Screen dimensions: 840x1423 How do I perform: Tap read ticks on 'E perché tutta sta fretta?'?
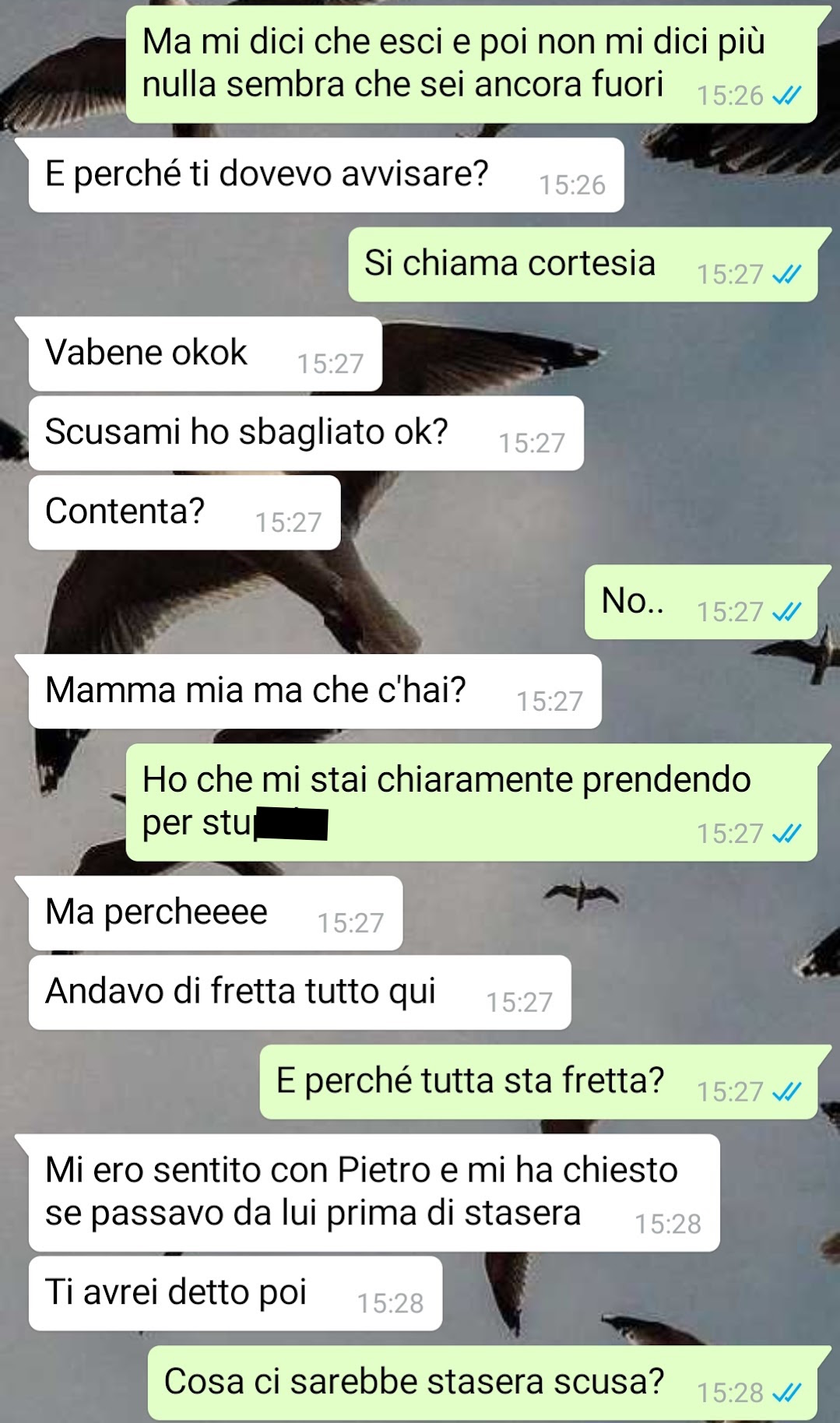coord(786,1092)
